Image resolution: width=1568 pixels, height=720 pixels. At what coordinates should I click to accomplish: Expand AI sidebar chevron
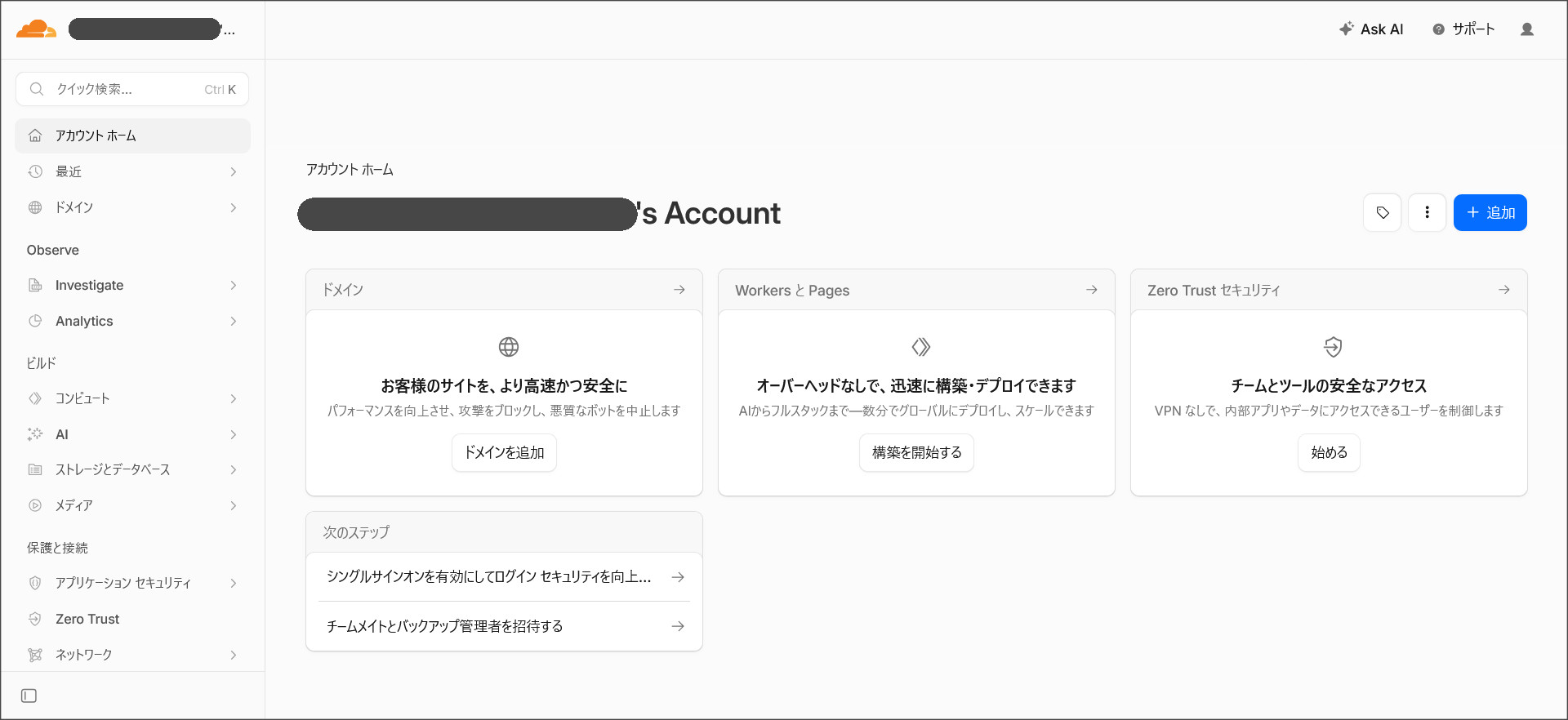click(x=234, y=434)
